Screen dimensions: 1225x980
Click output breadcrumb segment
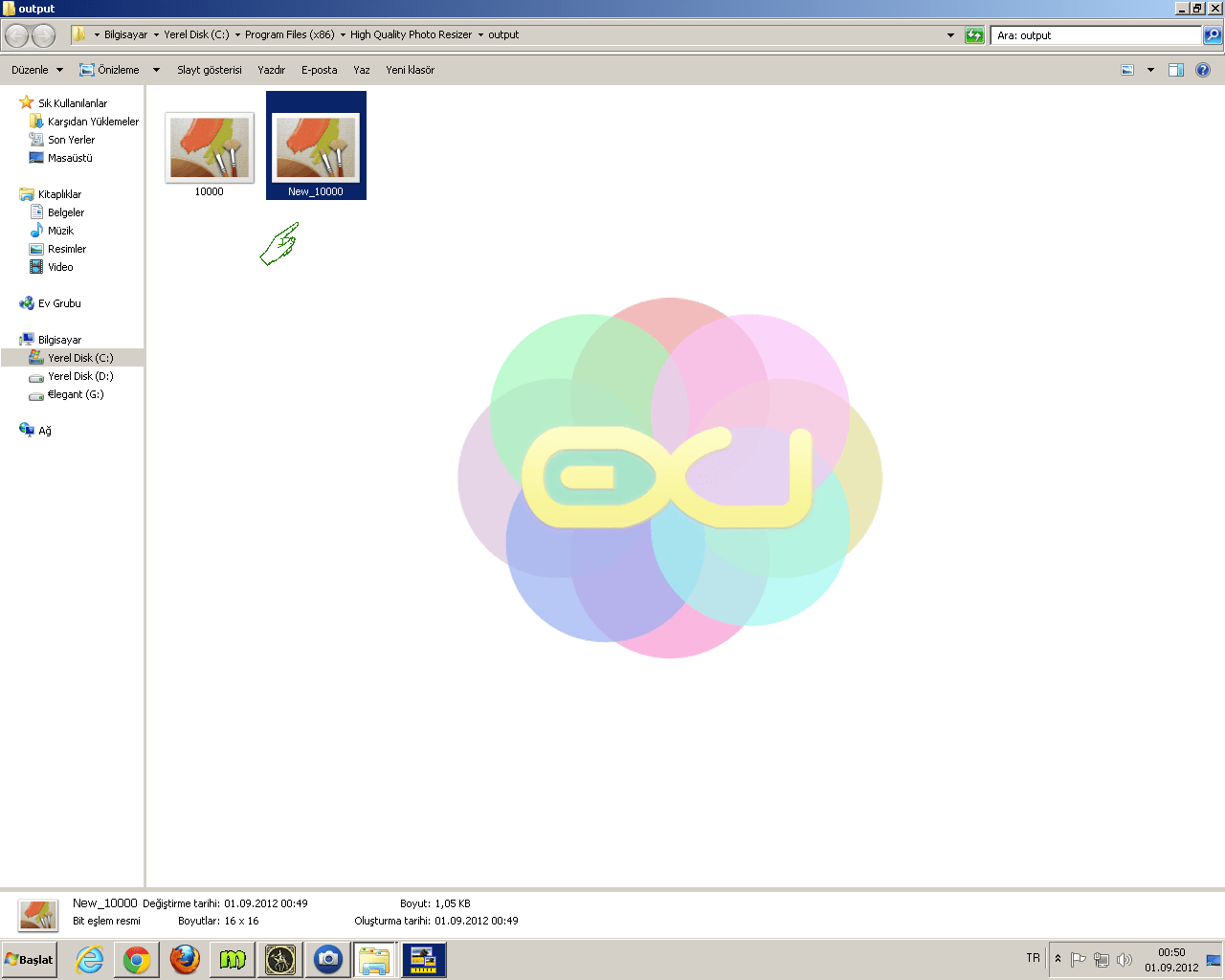coord(503,34)
